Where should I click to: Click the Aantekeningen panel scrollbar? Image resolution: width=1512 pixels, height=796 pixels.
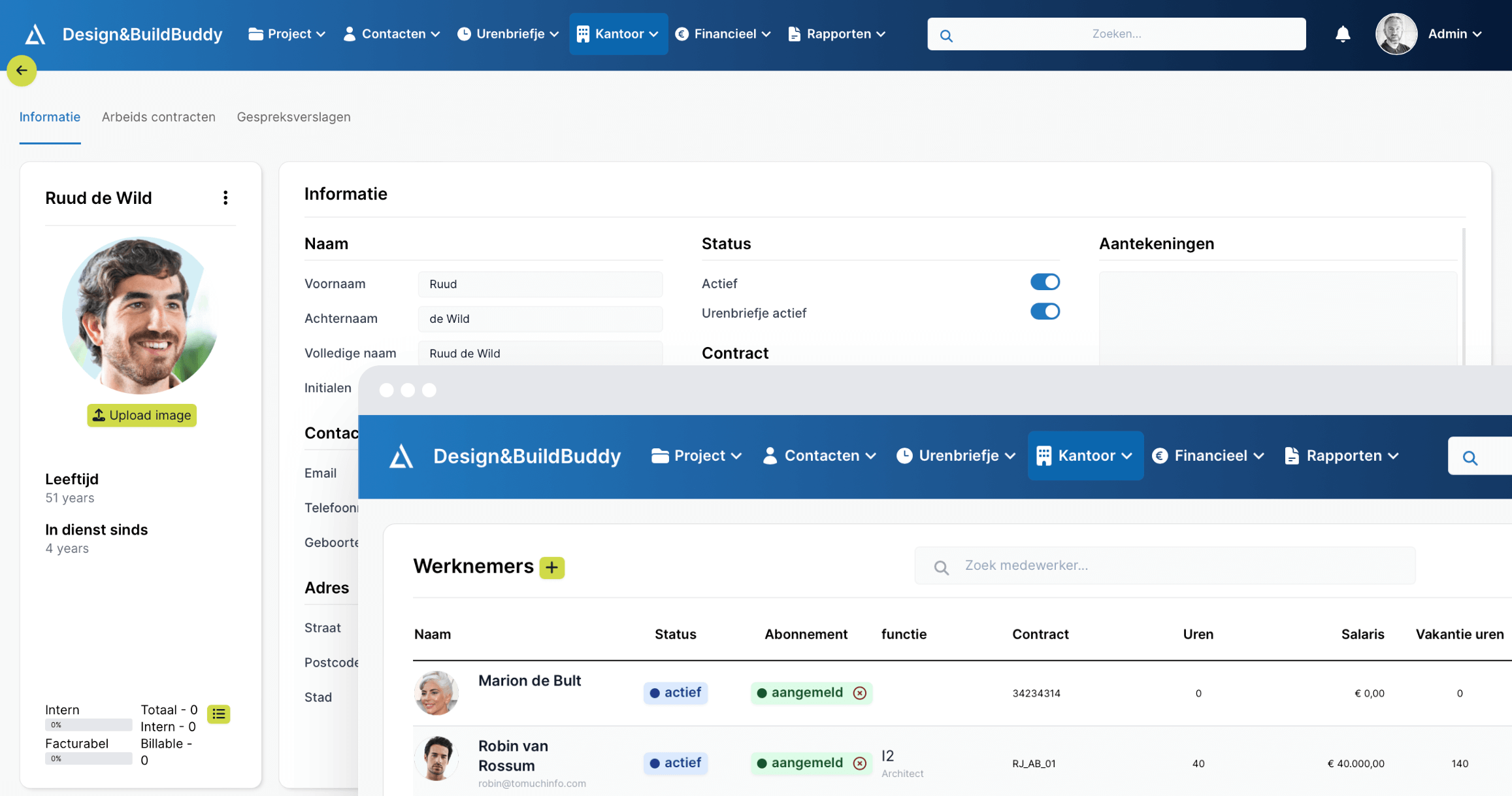click(x=1464, y=296)
